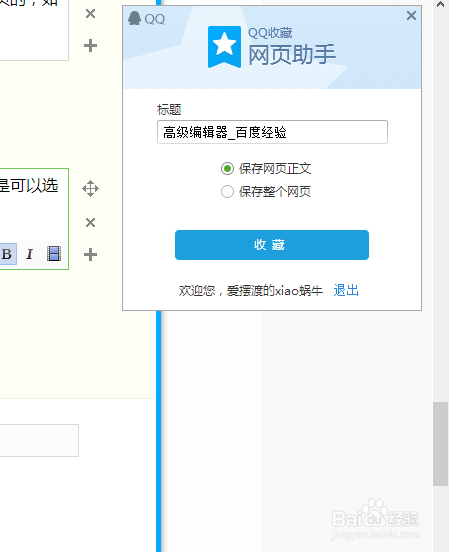Add a step after the topmost box
Screen dimensions: 449x552
[91, 46]
